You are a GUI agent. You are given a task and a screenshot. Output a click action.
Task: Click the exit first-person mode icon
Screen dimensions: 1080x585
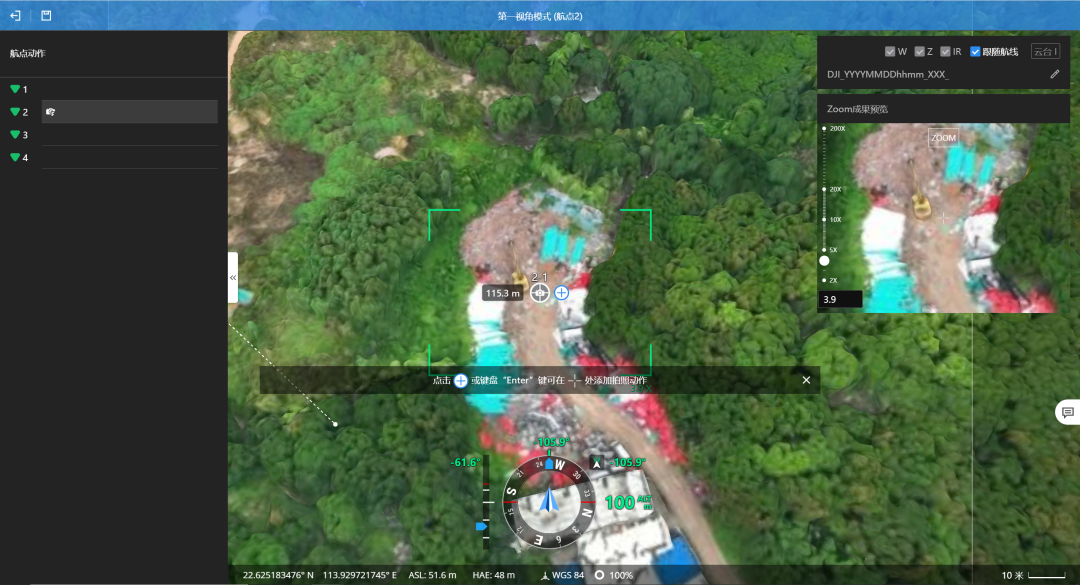point(15,16)
